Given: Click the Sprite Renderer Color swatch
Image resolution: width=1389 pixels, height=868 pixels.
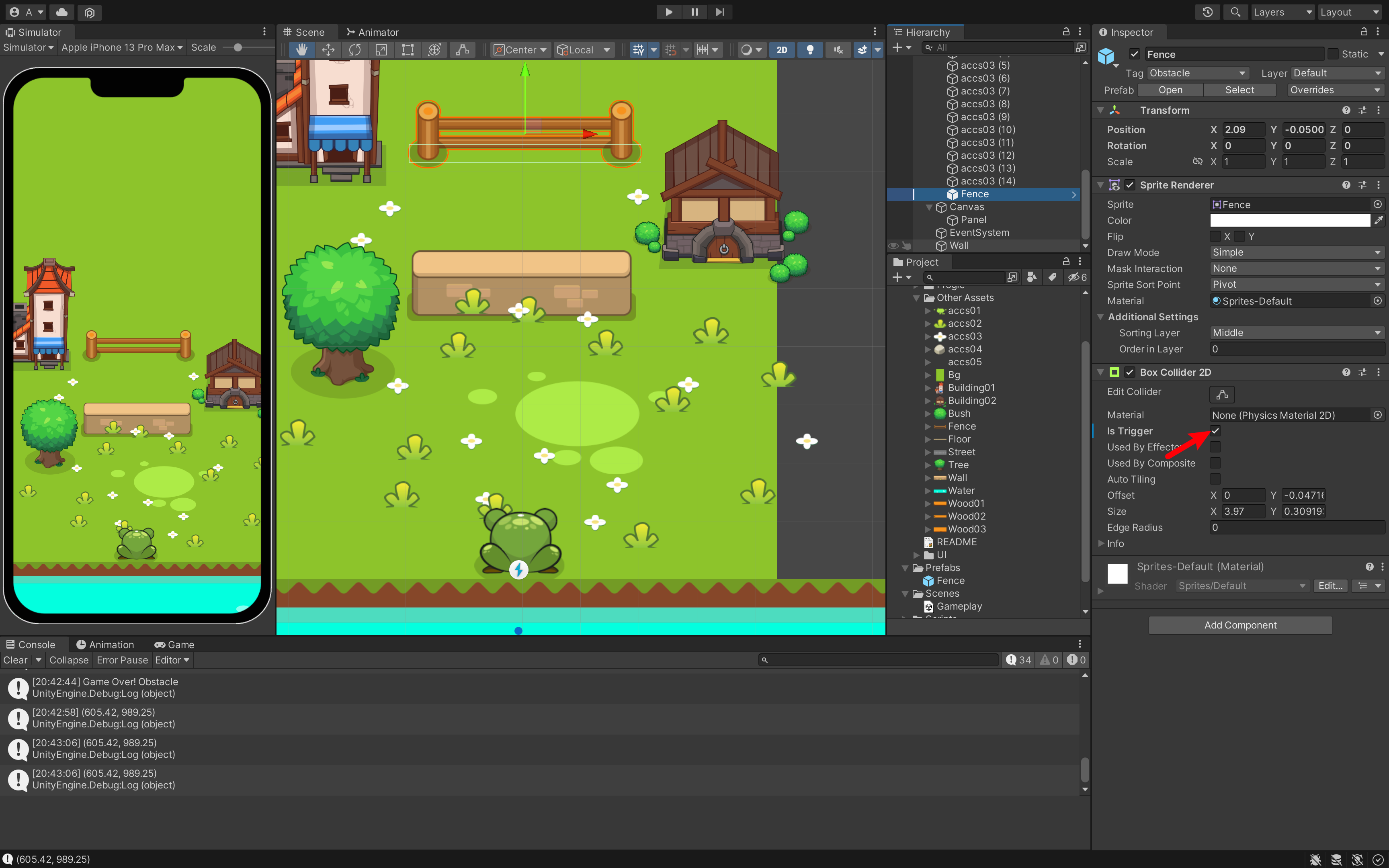Looking at the screenshot, I should point(1290,221).
